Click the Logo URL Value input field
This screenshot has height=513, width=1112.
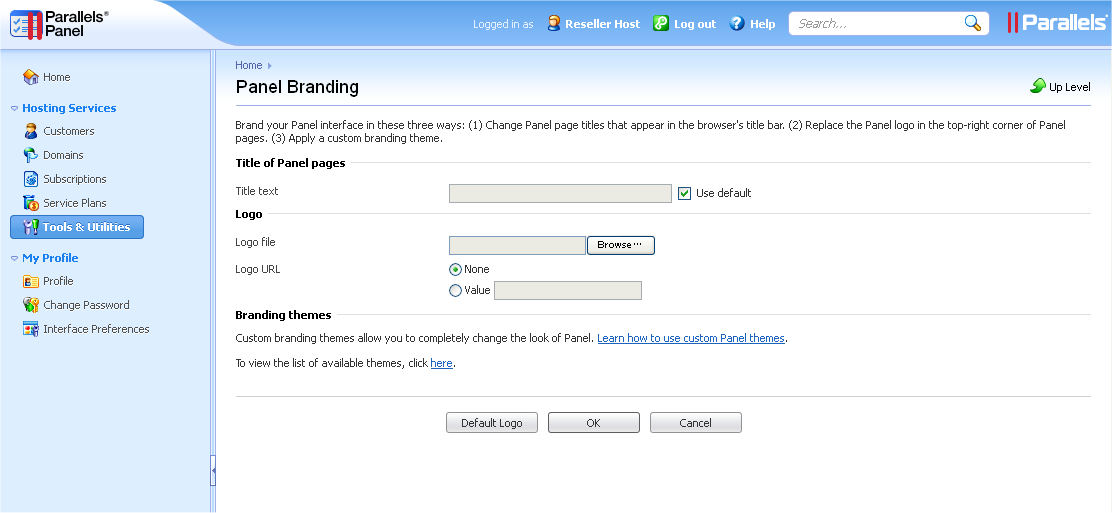point(568,290)
